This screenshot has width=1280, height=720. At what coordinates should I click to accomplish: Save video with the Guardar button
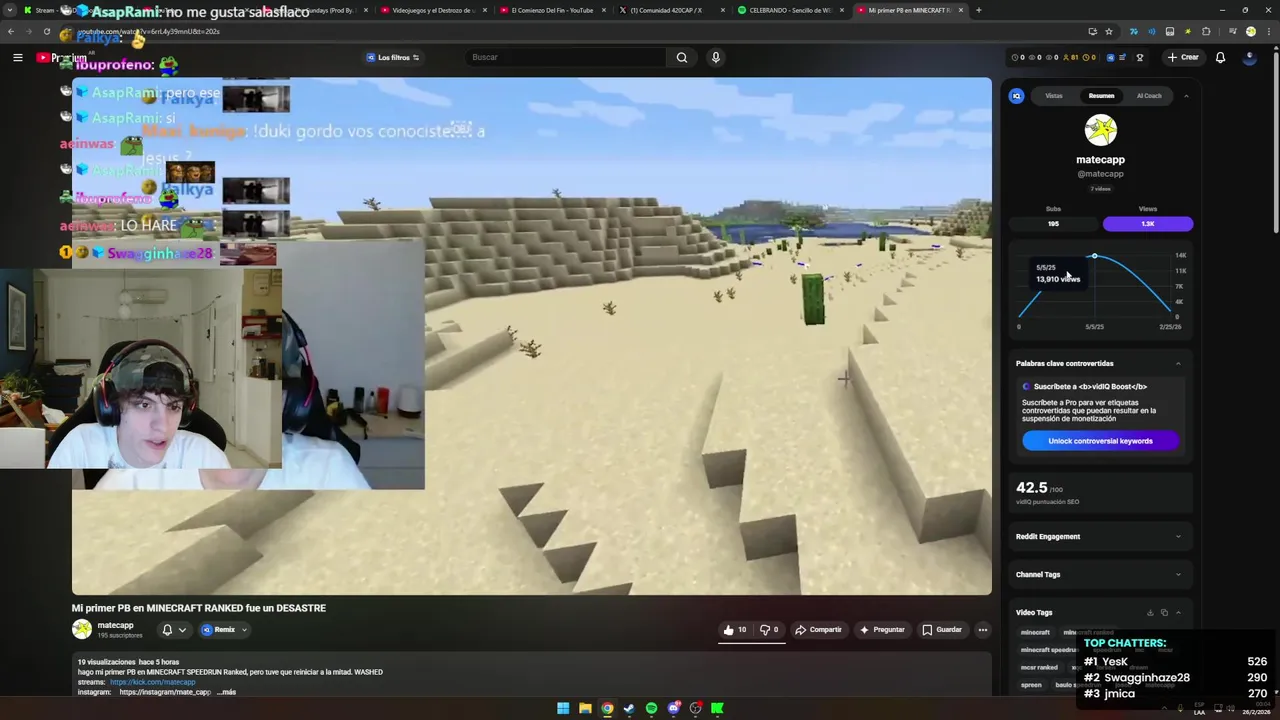click(x=942, y=630)
